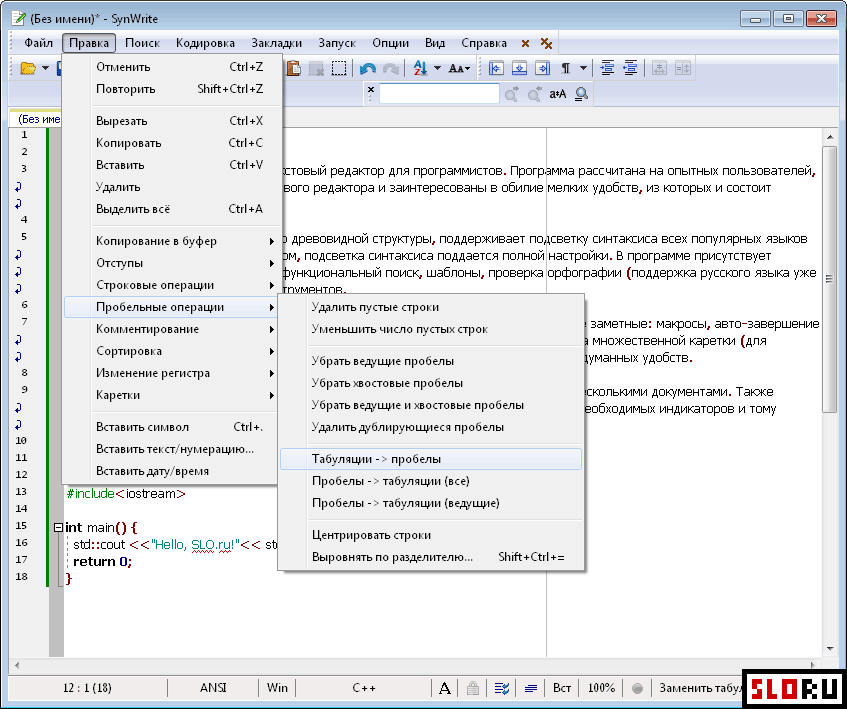
Task: Choose Вырезать from the edit menu
Action: point(172,121)
